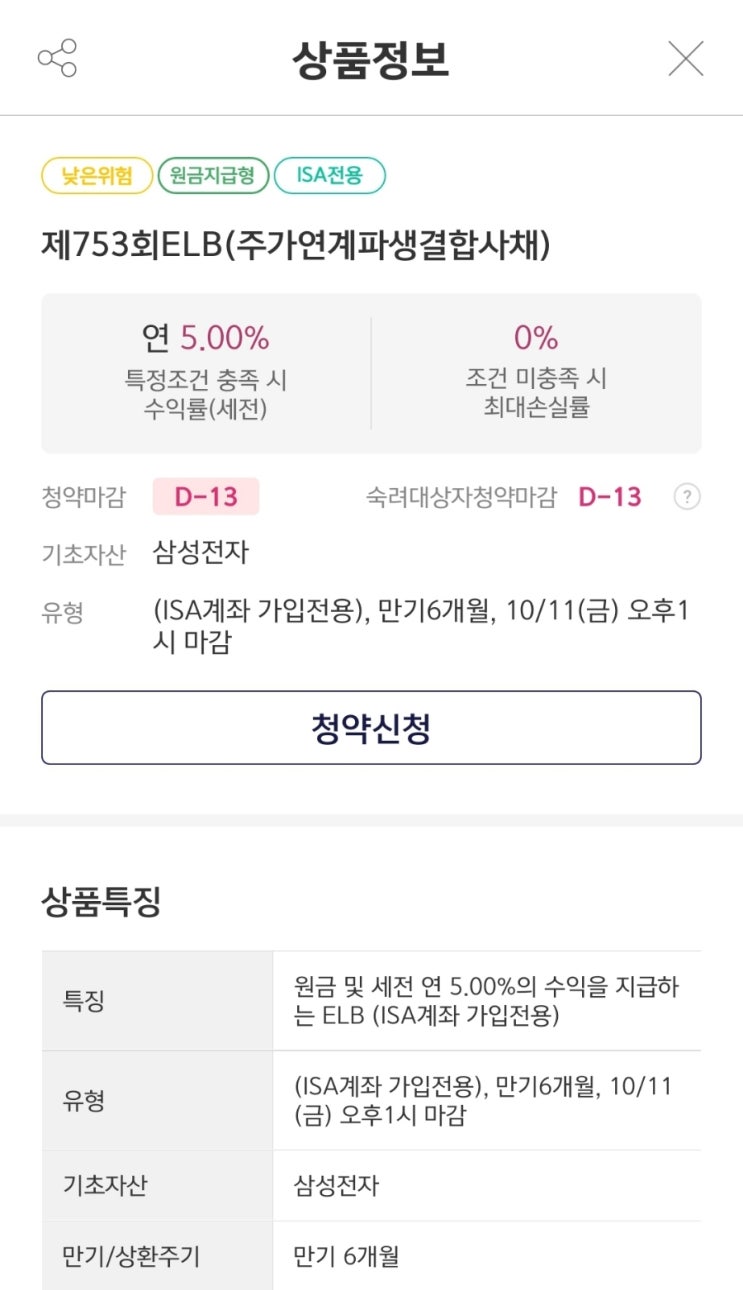Select the green 원금지급형 tag
The width and height of the screenshot is (743, 1290).
click(213, 176)
